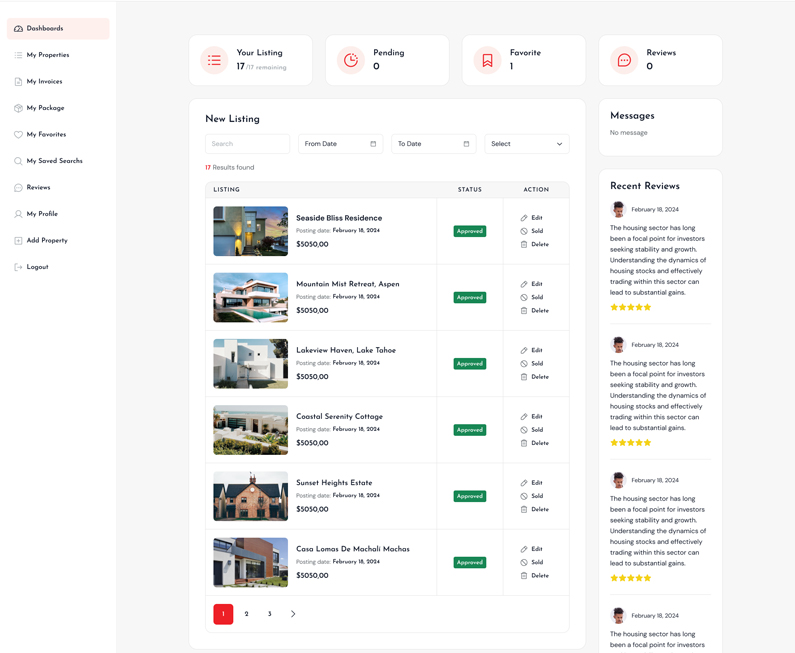Open the Select status dropdown
The image size is (795, 653).
[x=526, y=144]
